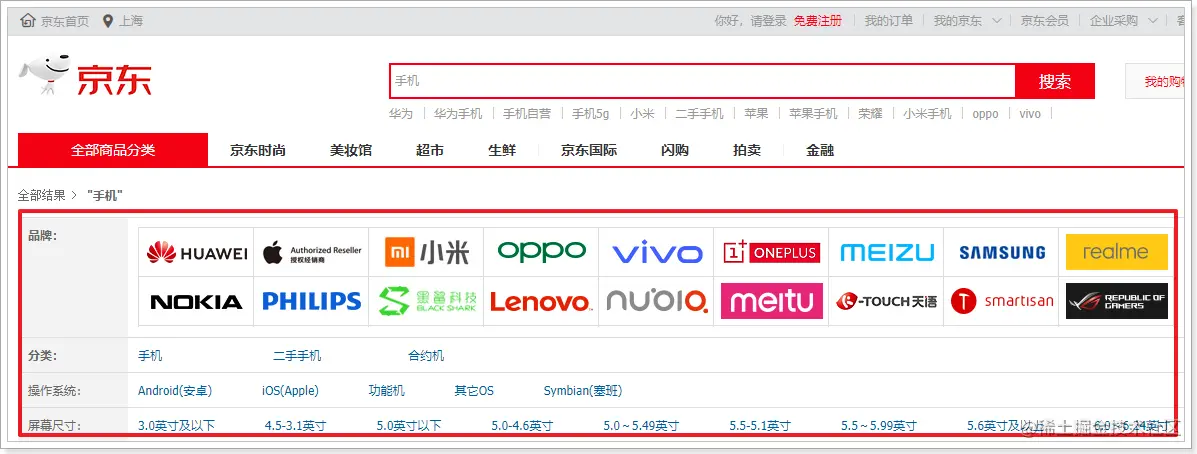Click the JD dog logo
1197x454 pixels.
pyautogui.click(x=44, y=75)
